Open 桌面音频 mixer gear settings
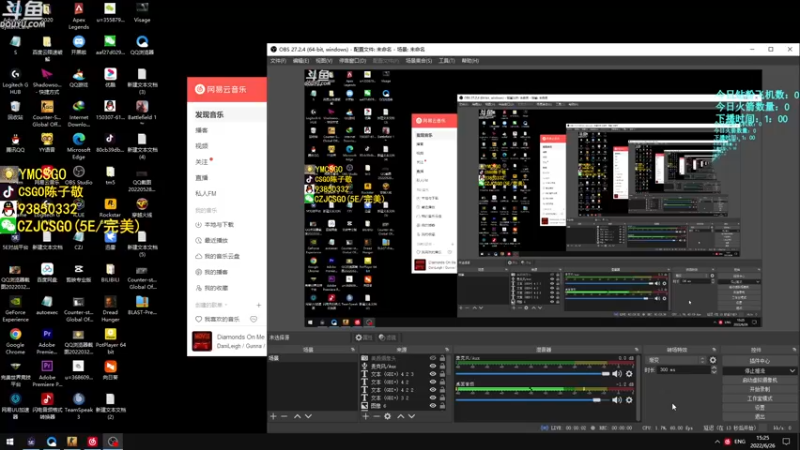The height and width of the screenshot is (450, 800). coord(629,400)
